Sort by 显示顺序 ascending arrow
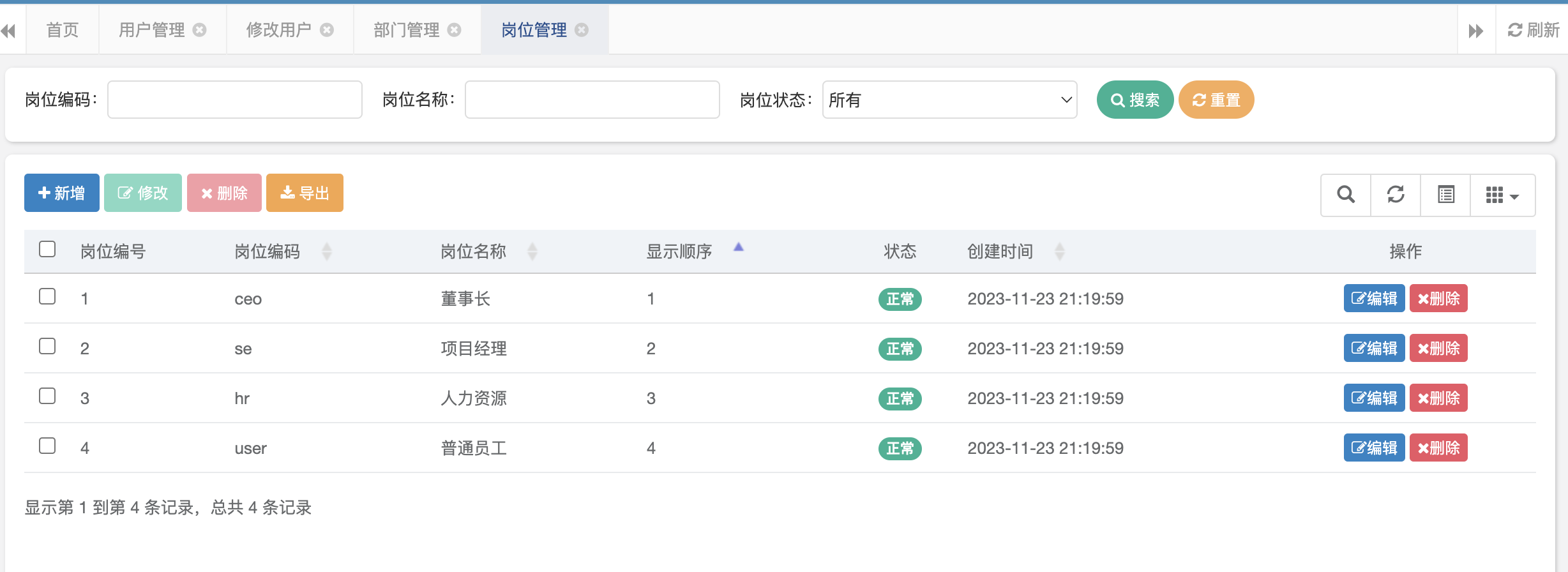 (739, 247)
